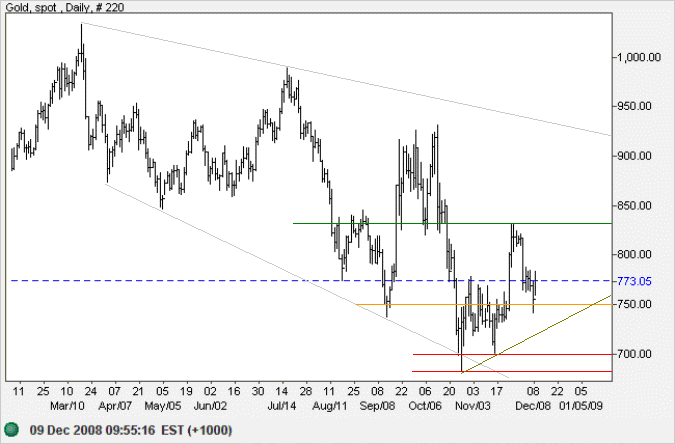This screenshot has height=444, width=675.
Task: Click the 750.00 price axis label
Action: point(634,304)
